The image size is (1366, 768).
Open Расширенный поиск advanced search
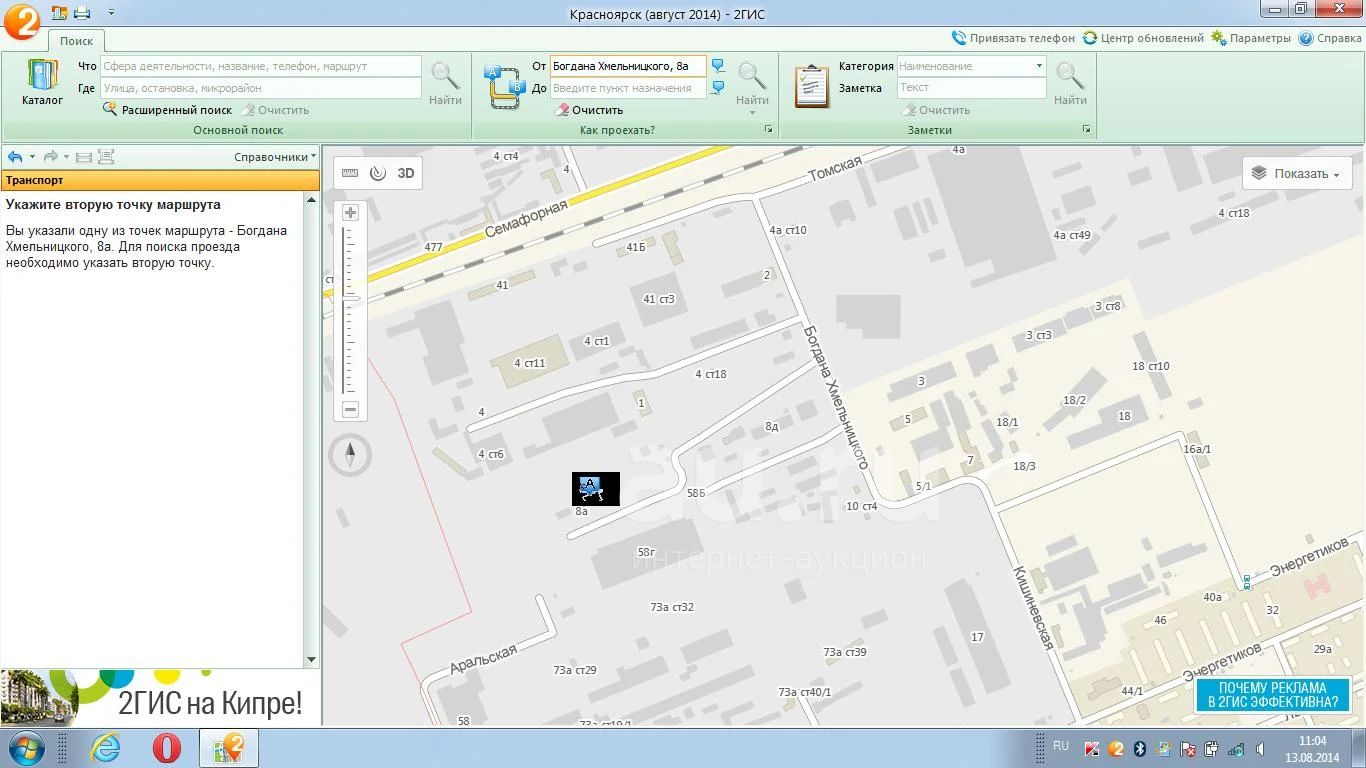coord(167,110)
